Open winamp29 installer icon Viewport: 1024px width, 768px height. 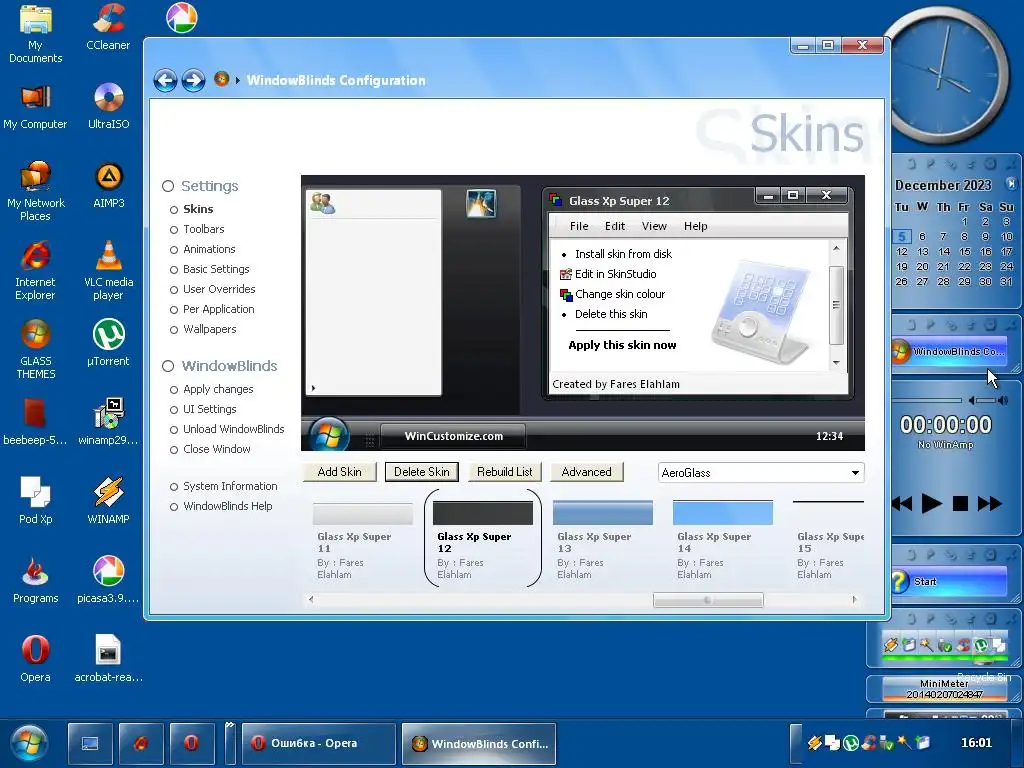click(x=108, y=422)
